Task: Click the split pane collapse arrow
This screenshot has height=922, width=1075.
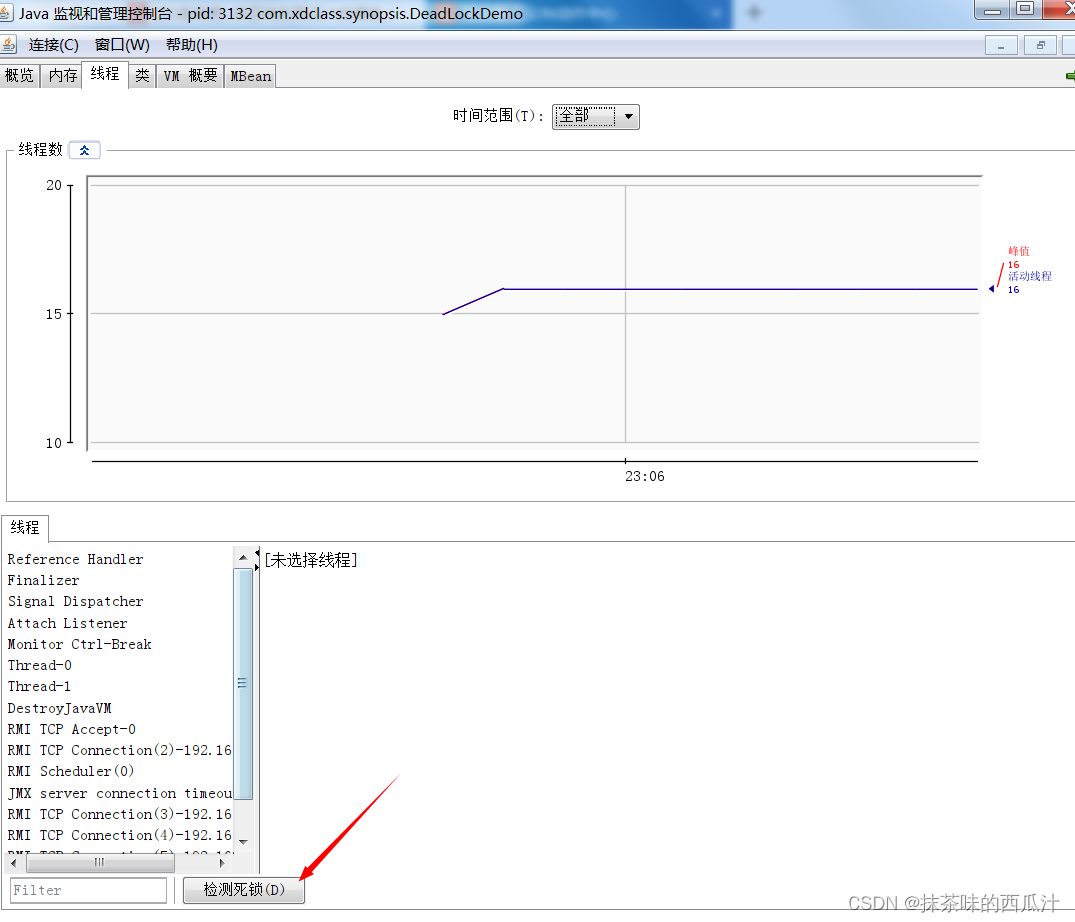Action: (257, 553)
